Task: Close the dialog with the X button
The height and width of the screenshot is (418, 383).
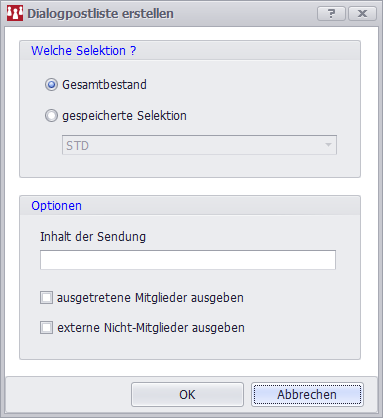Action: click(362, 14)
